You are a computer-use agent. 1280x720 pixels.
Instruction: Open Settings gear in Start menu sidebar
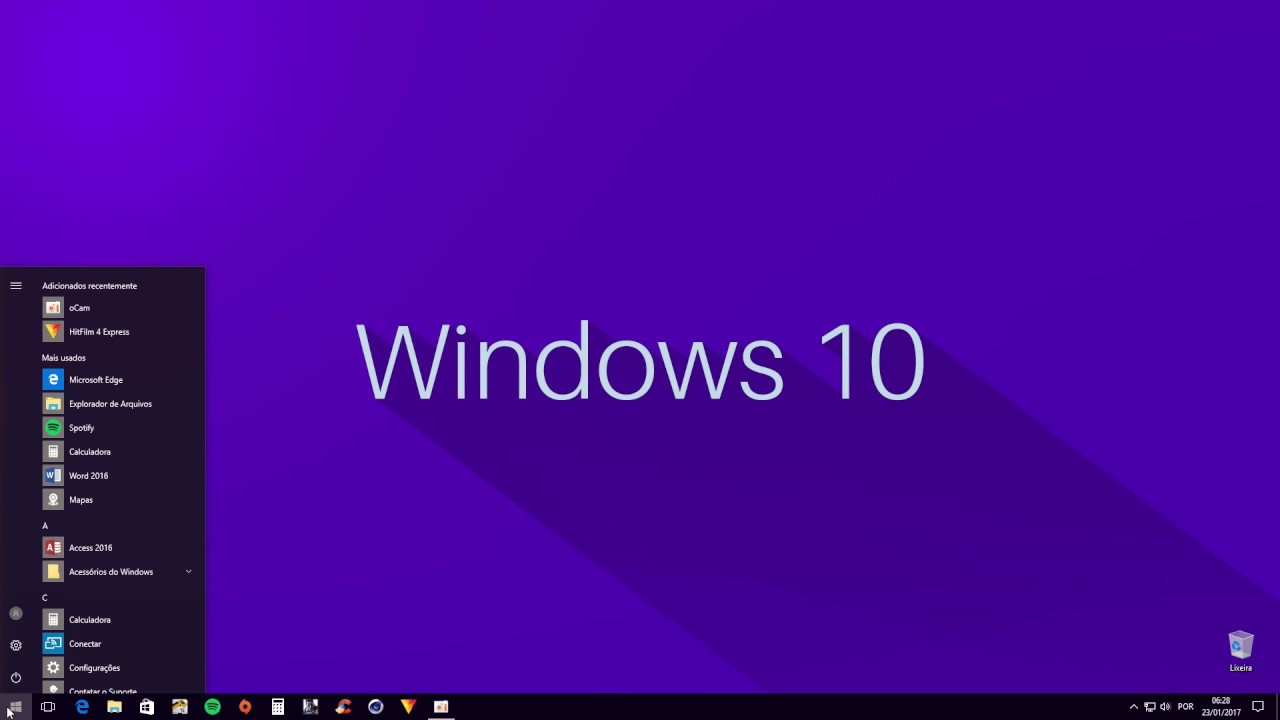coord(16,646)
